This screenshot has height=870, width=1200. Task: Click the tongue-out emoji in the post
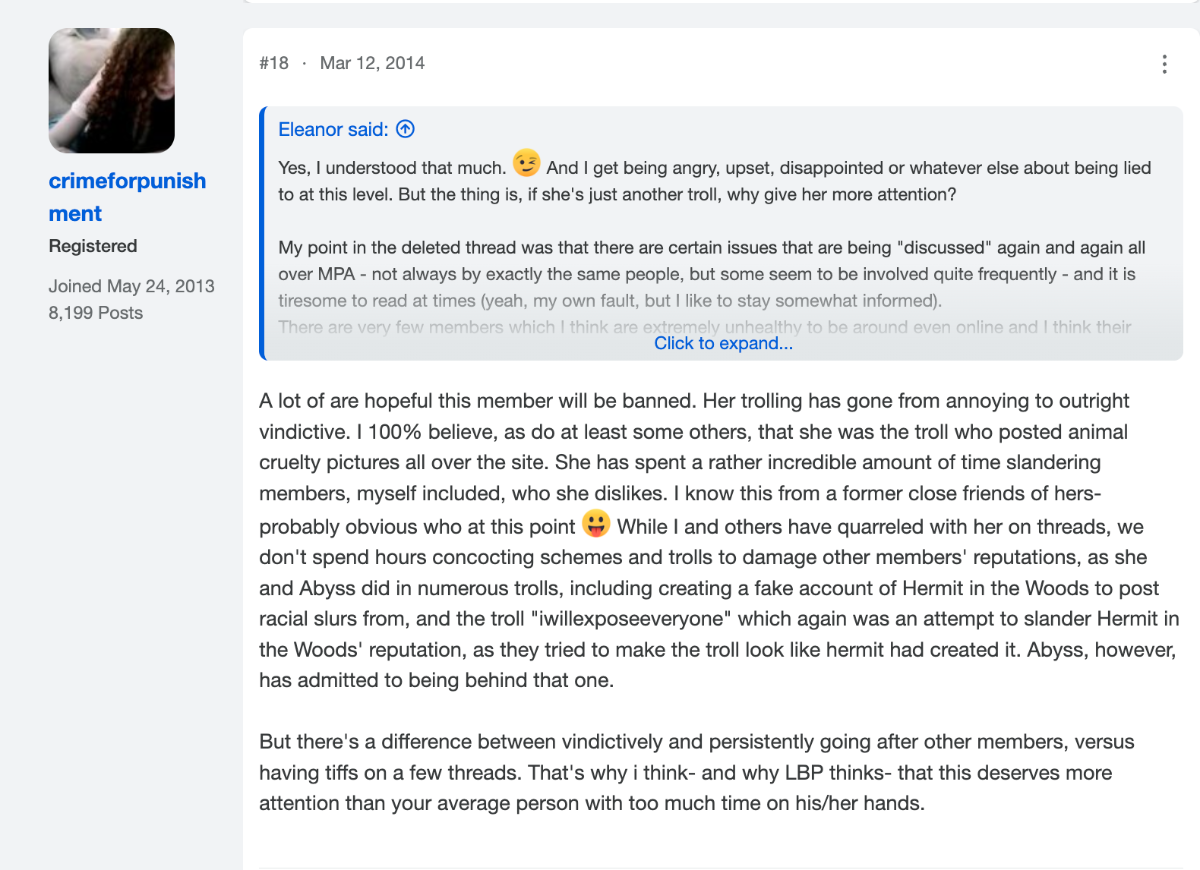click(596, 522)
